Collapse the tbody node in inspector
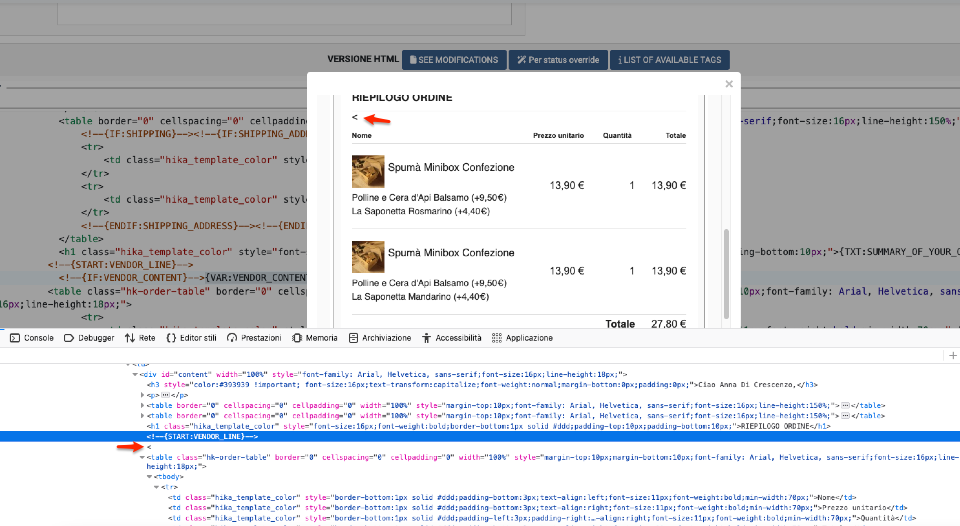Image resolution: width=960 pixels, height=526 pixels. click(151, 477)
